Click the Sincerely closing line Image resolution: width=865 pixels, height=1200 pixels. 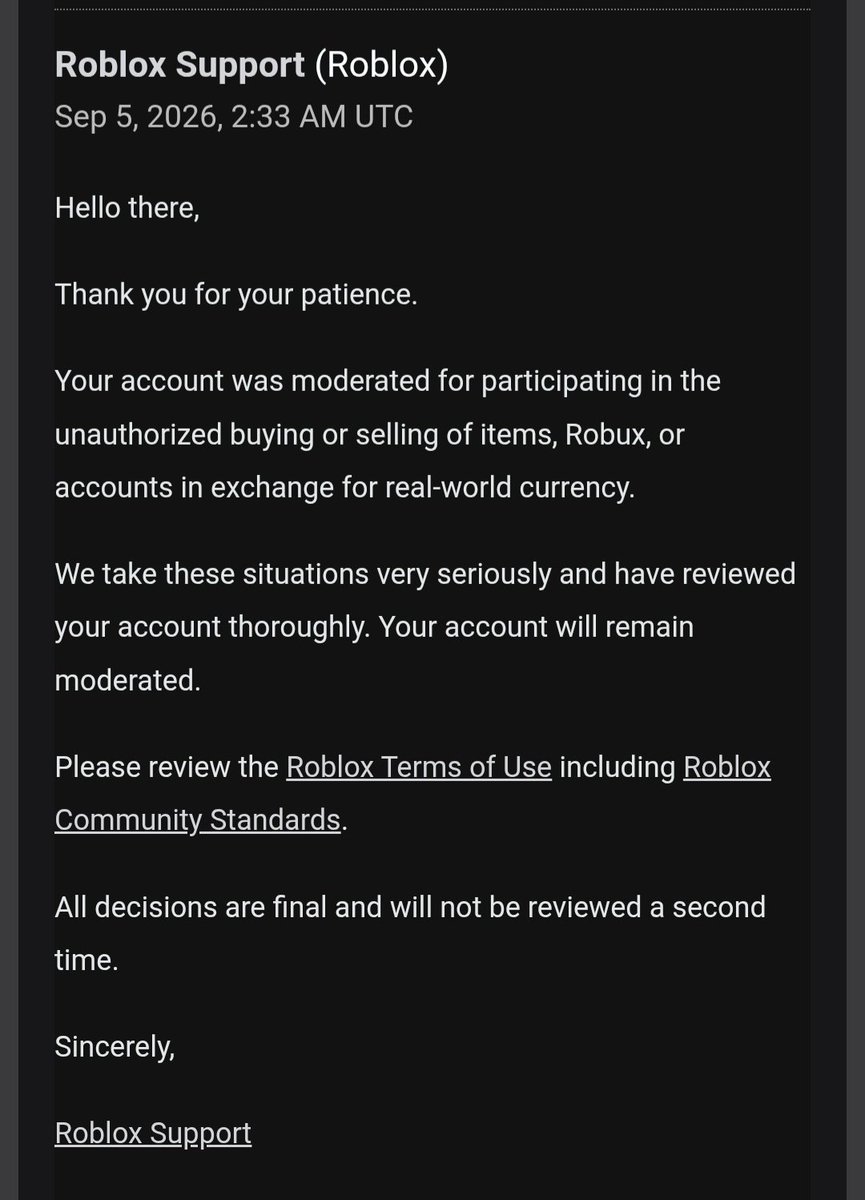click(115, 1047)
